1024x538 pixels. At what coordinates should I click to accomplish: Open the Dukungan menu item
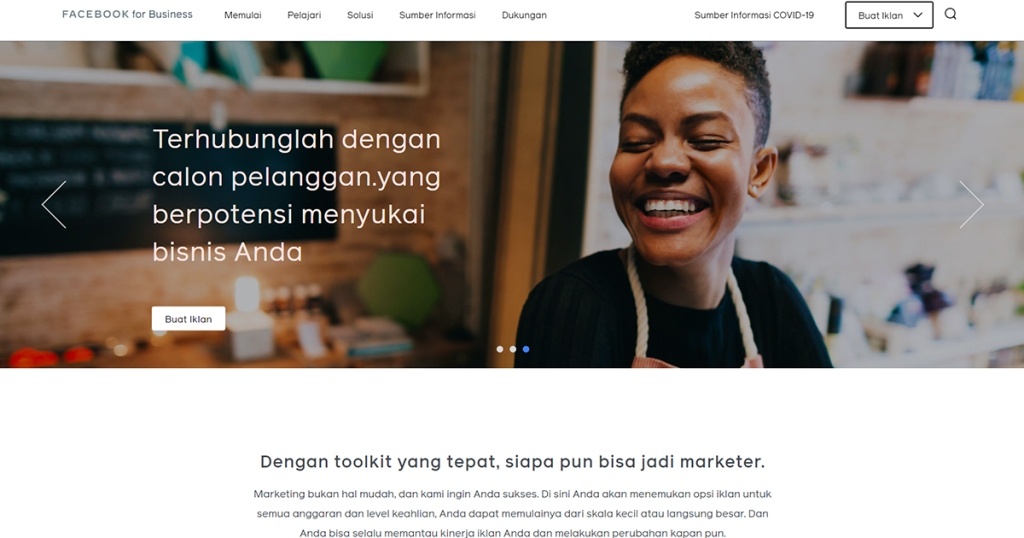click(x=524, y=15)
